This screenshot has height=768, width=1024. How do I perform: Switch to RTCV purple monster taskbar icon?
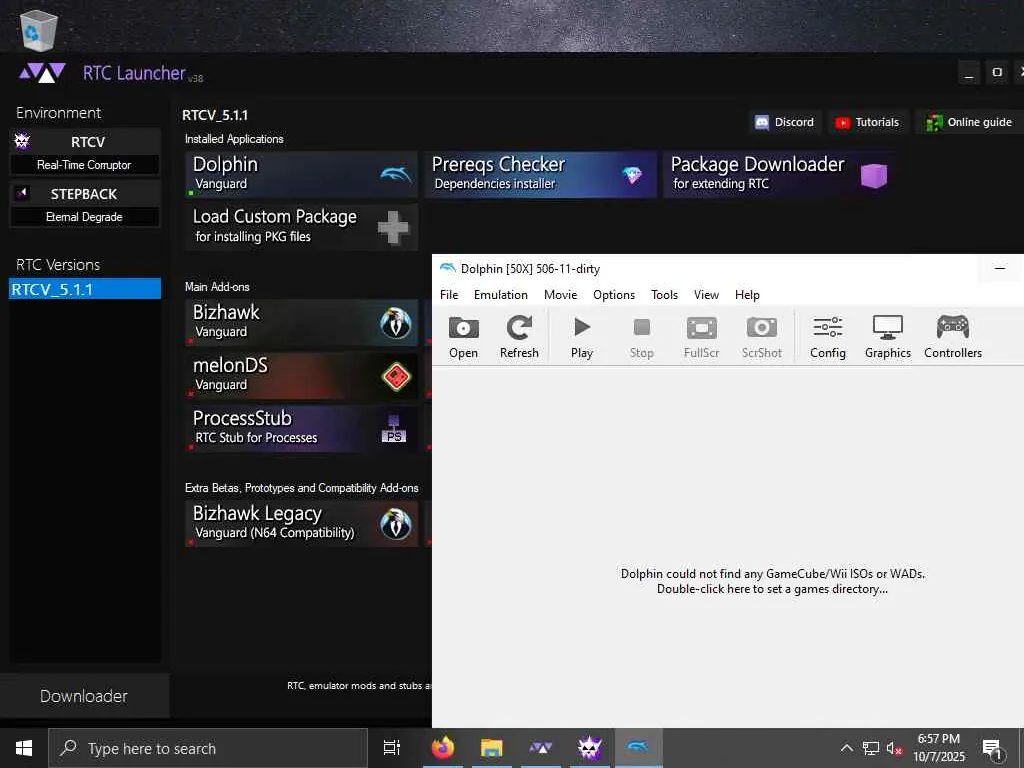(x=590, y=748)
